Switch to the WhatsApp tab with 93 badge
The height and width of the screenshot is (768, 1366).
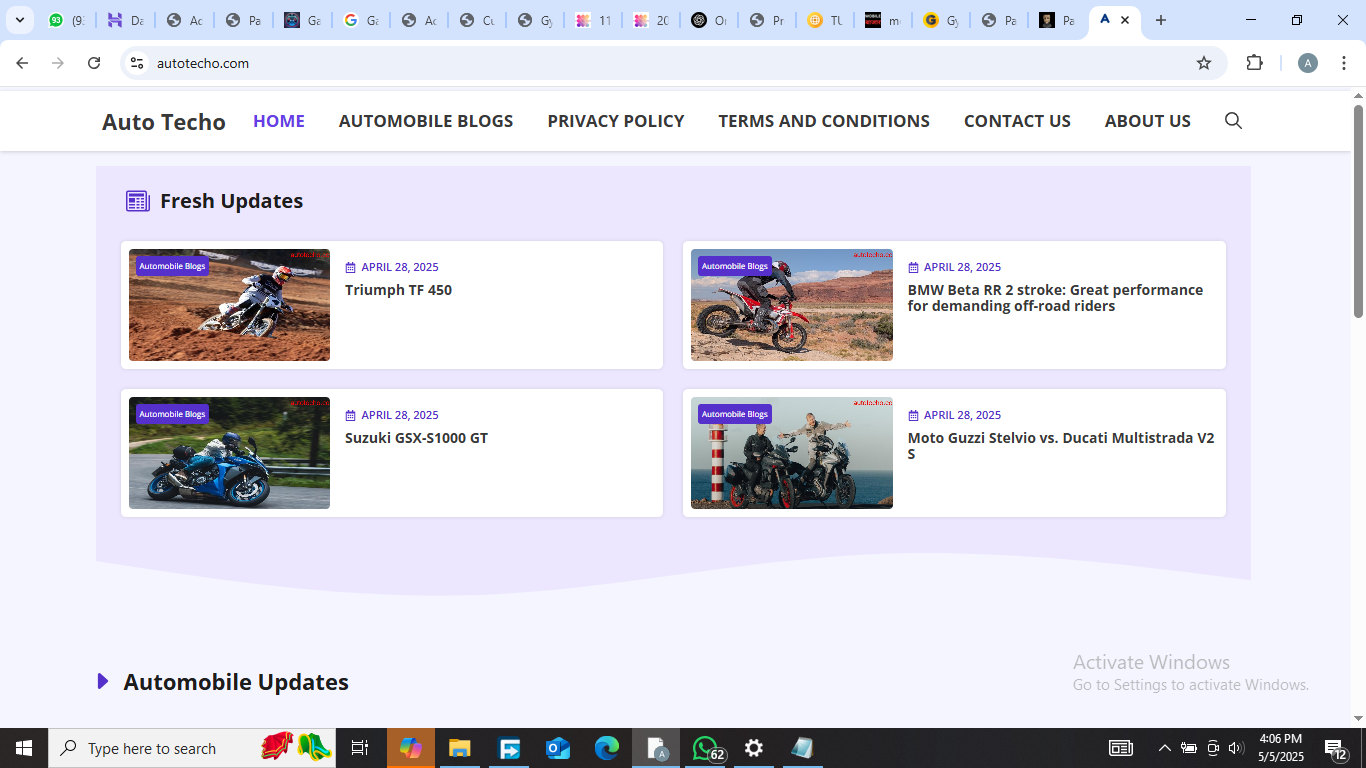tap(67, 20)
